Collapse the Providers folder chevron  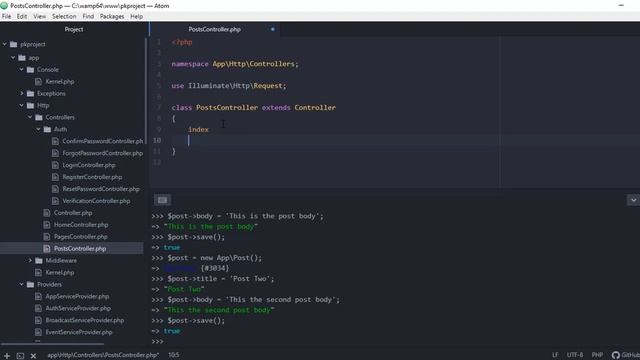point(22,284)
